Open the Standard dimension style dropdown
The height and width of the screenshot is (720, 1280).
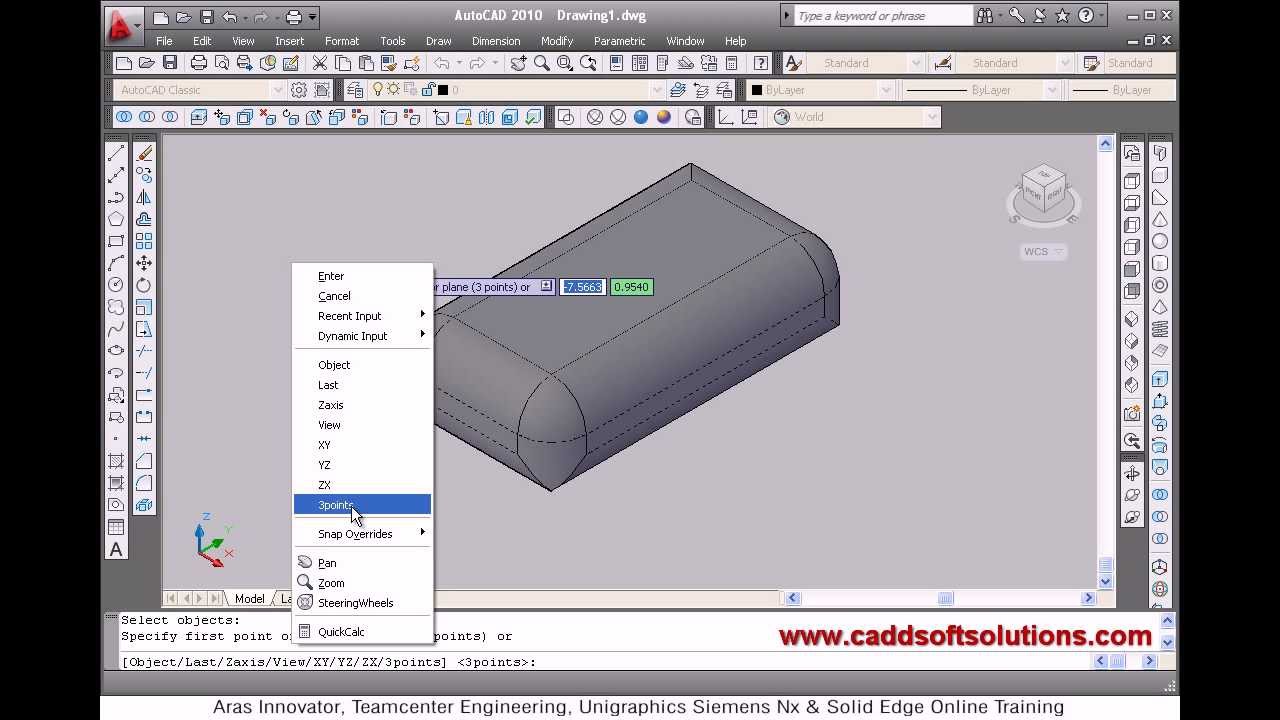click(1064, 63)
